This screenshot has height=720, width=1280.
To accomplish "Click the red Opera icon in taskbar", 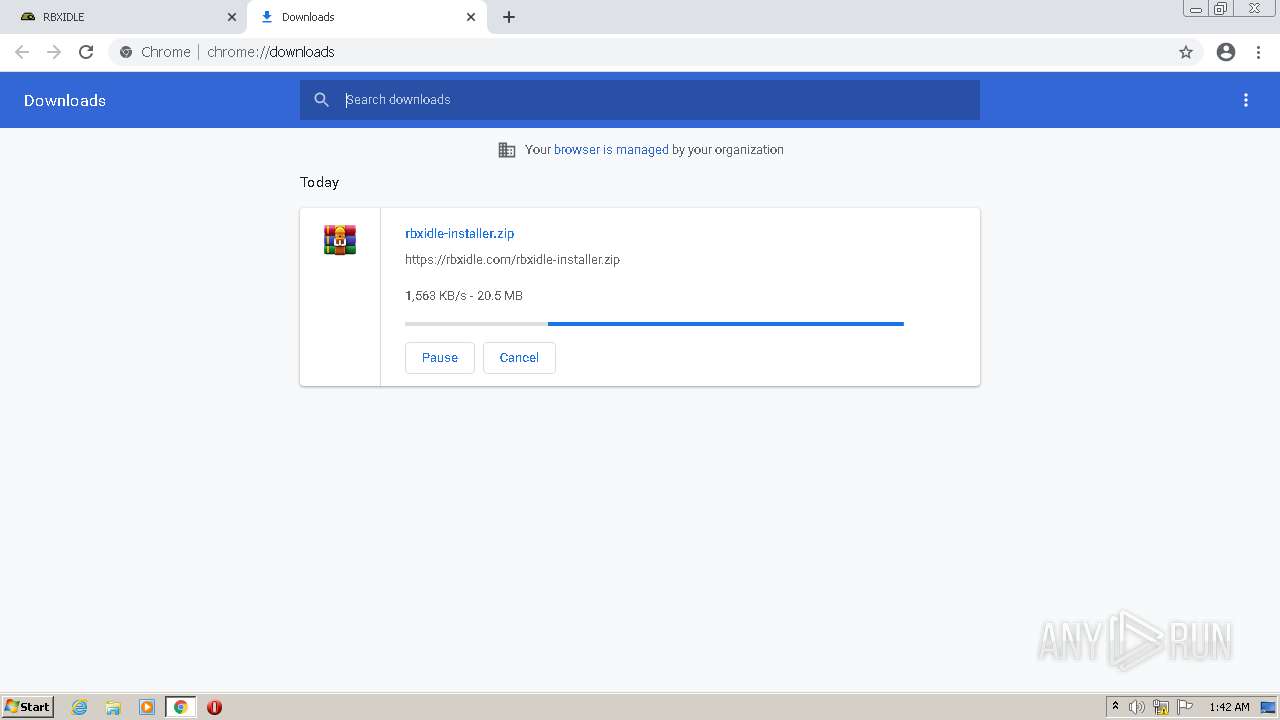I will 214,707.
